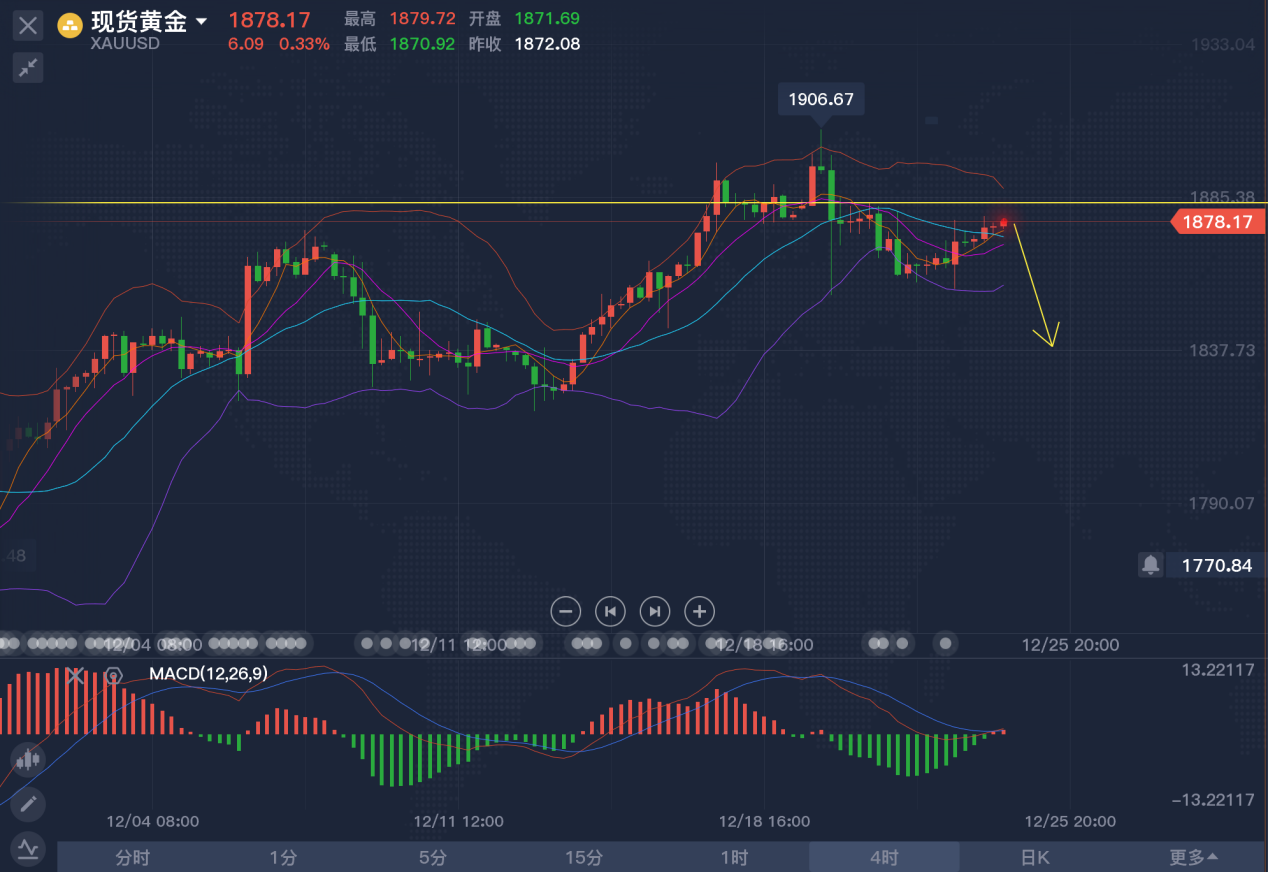Select the 日K timeframe tab
Screen dimensions: 1268x872
point(1034,857)
